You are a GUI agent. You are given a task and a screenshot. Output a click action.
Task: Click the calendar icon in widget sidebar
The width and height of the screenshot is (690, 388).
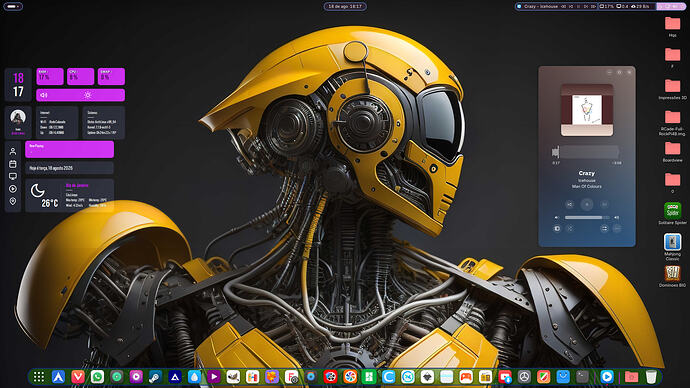pyautogui.click(x=13, y=164)
